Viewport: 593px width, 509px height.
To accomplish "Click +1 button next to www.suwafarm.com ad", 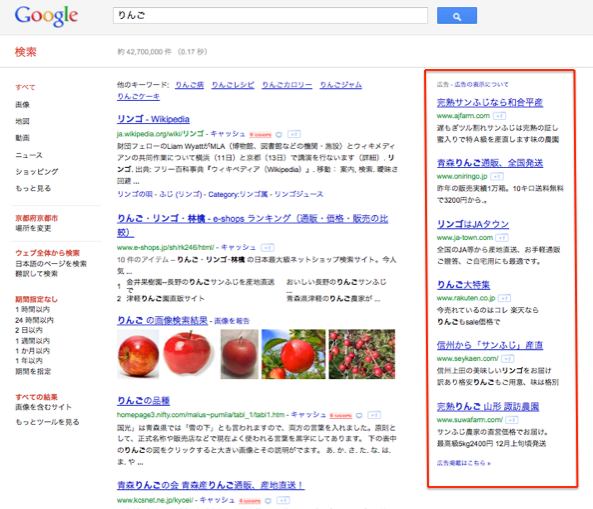I will coord(512,420).
